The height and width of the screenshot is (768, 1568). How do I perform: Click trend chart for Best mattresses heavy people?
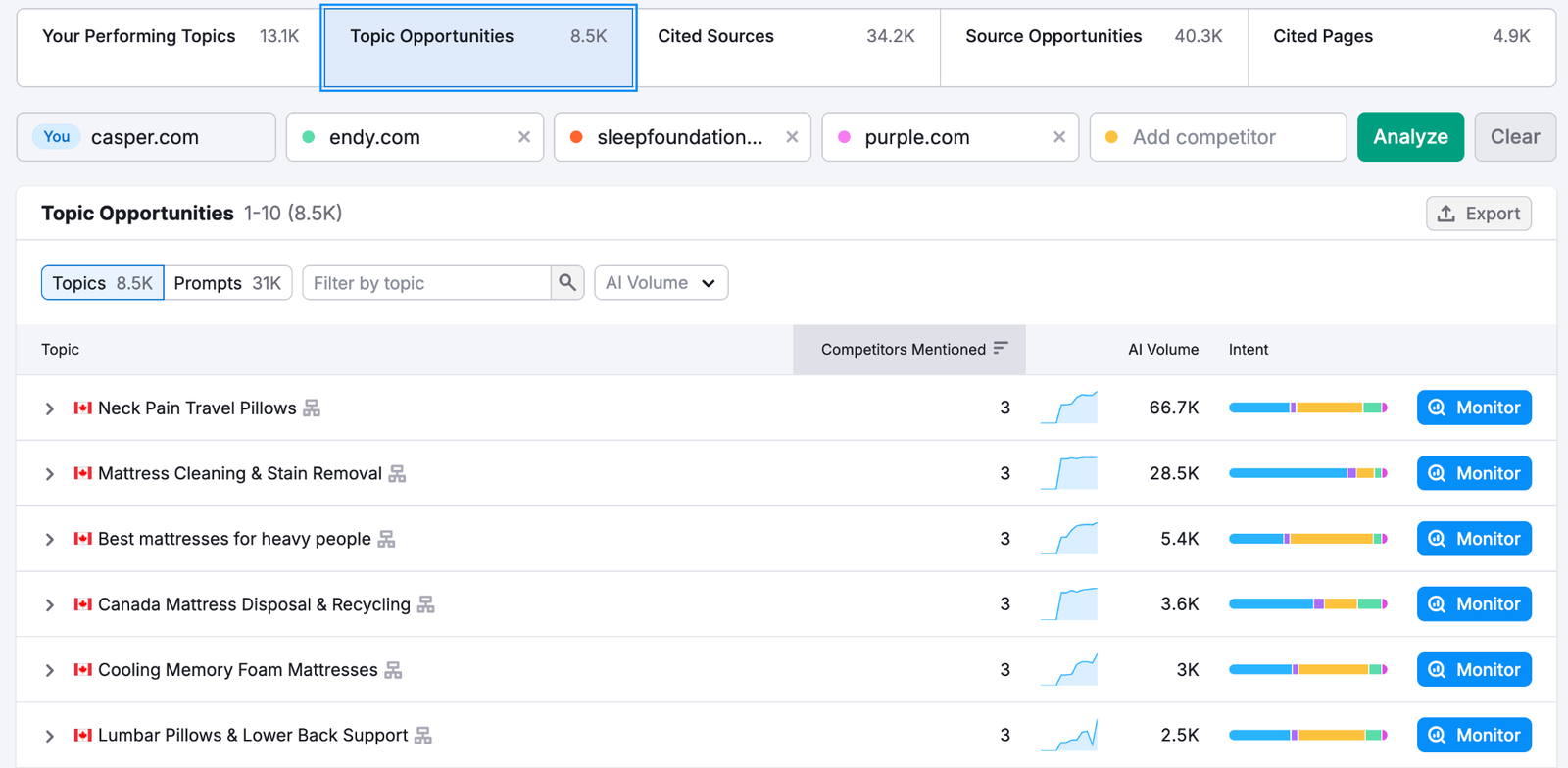coord(1069,539)
